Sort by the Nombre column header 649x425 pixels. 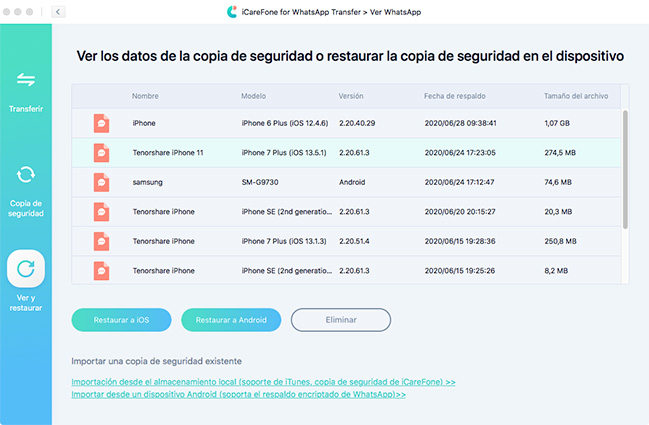click(x=145, y=96)
